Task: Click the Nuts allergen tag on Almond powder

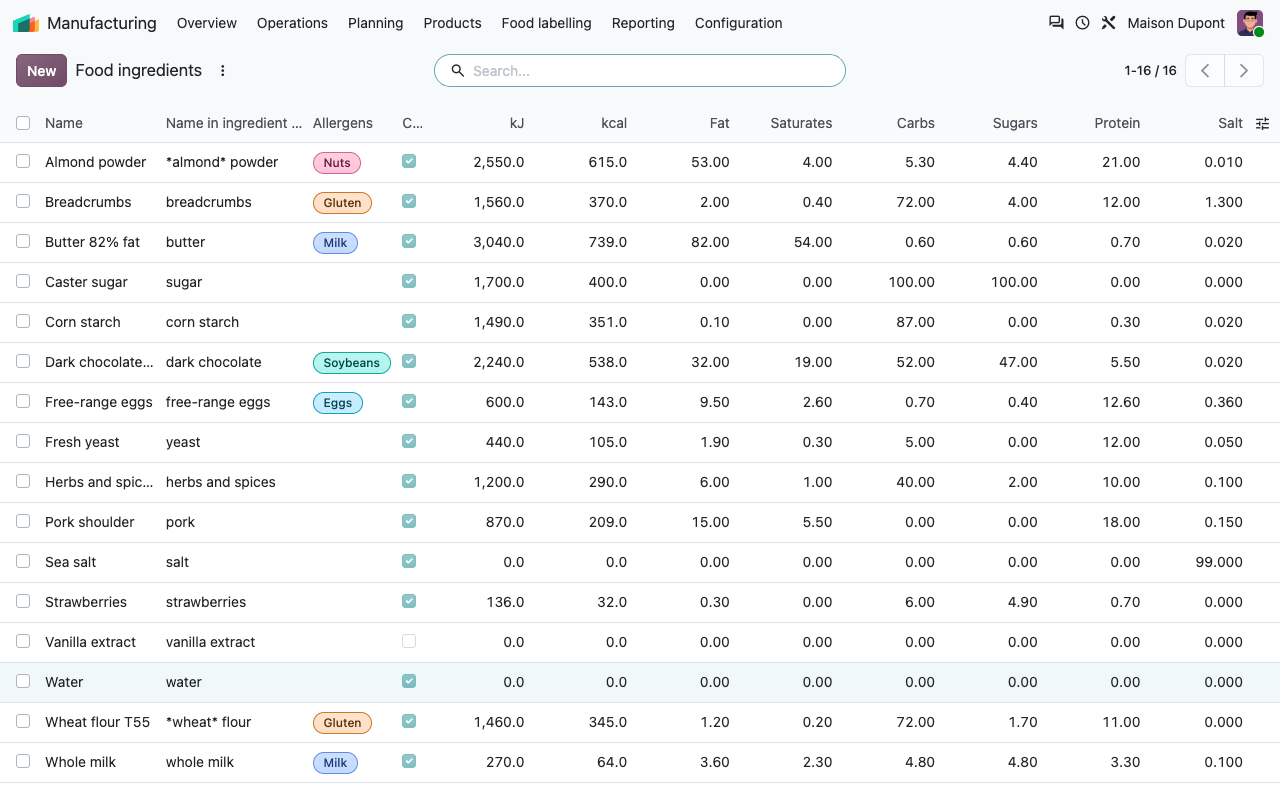Action: pyautogui.click(x=337, y=163)
